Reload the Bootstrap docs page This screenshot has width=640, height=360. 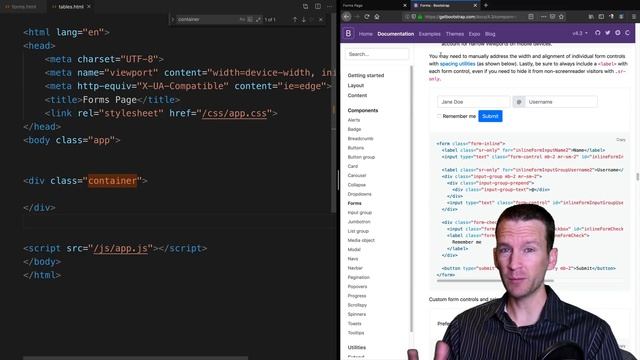[x=367, y=17]
